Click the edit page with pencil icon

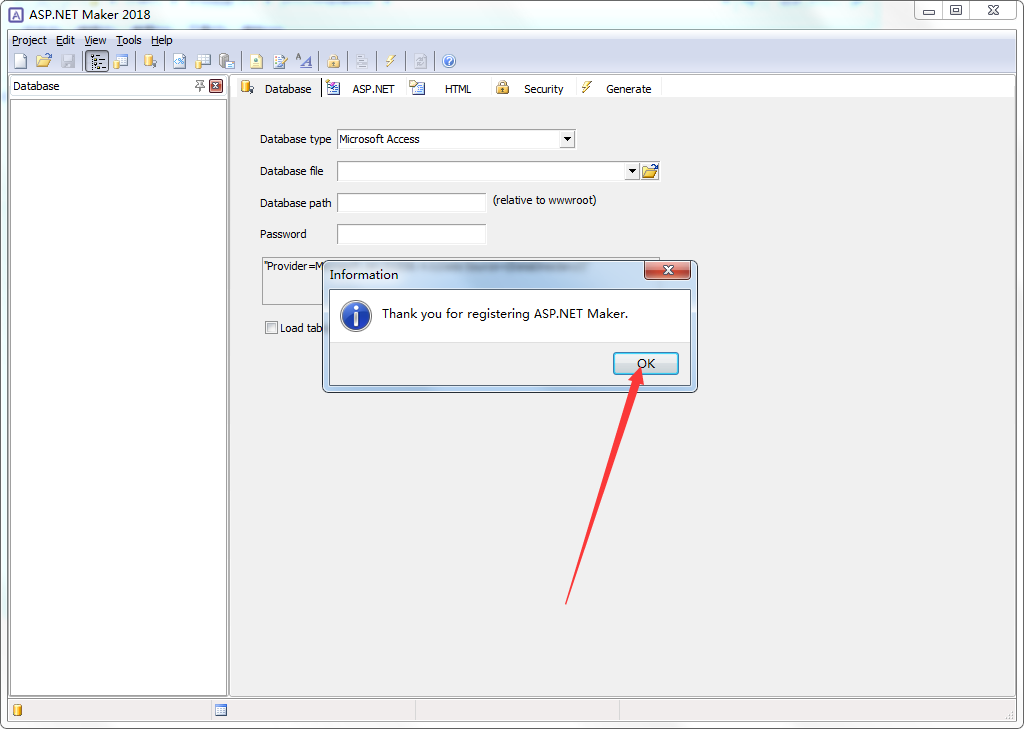[x=280, y=61]
